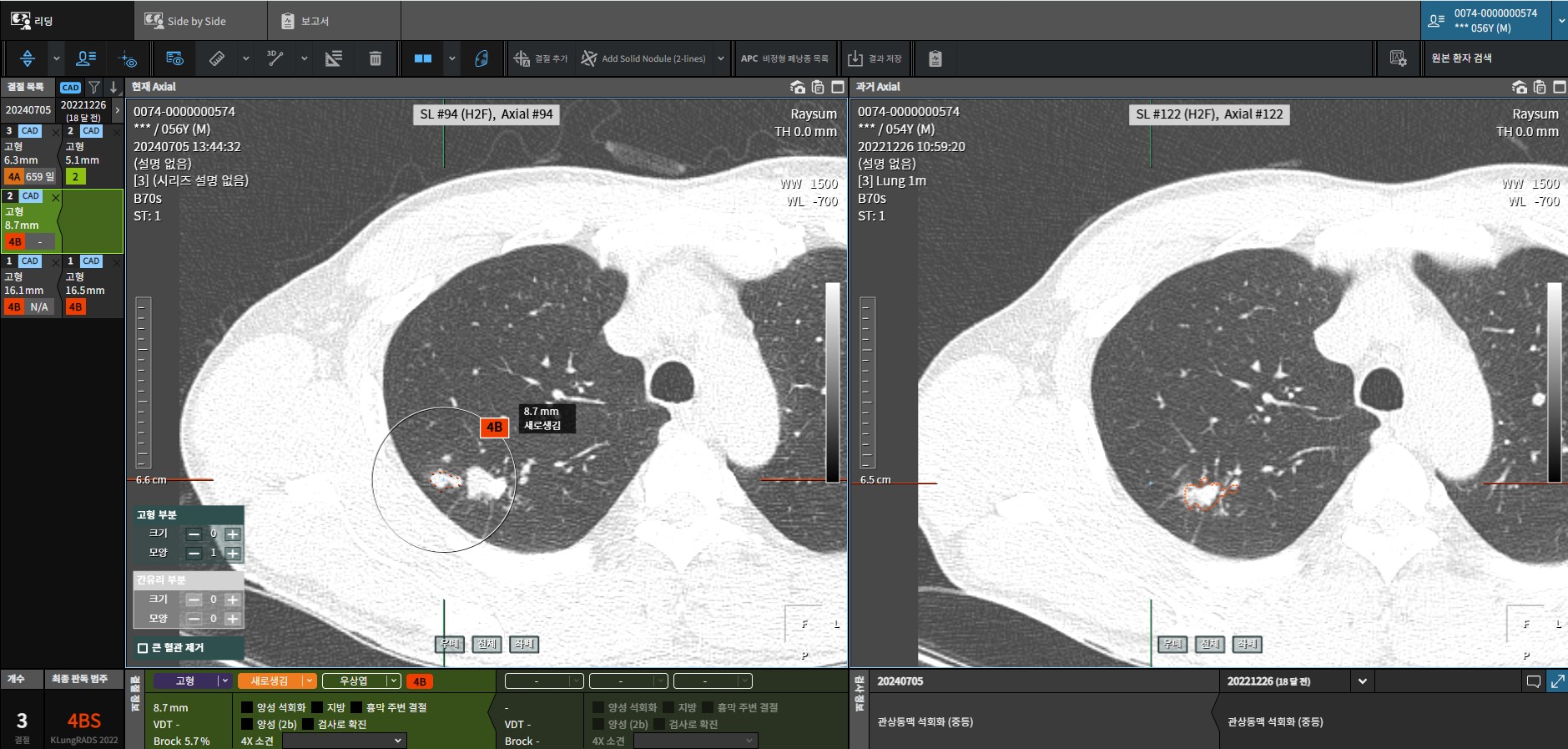Open the patient list icon
Viewport: 1568px width, 749px height.
point(86,58)
